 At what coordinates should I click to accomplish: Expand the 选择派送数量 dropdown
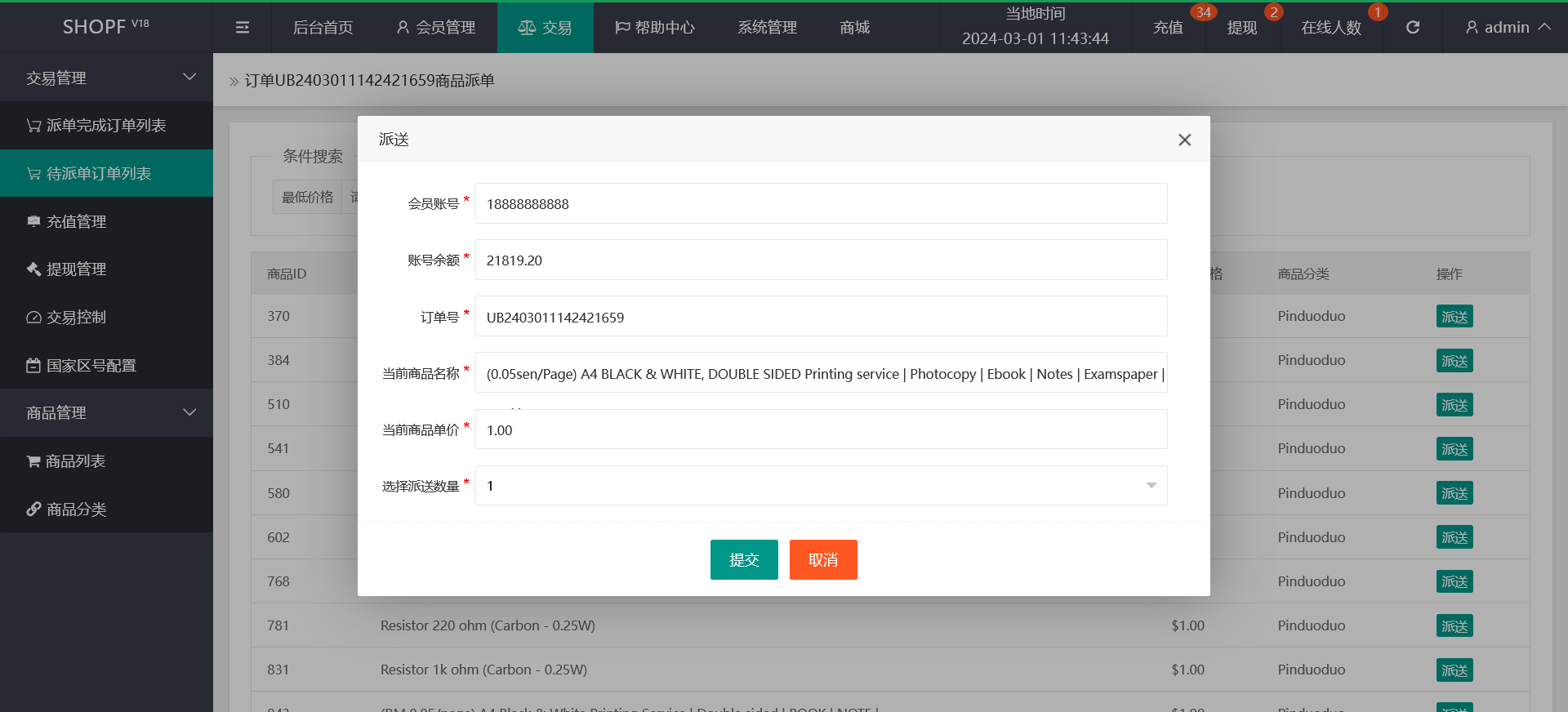pos(821,486)
